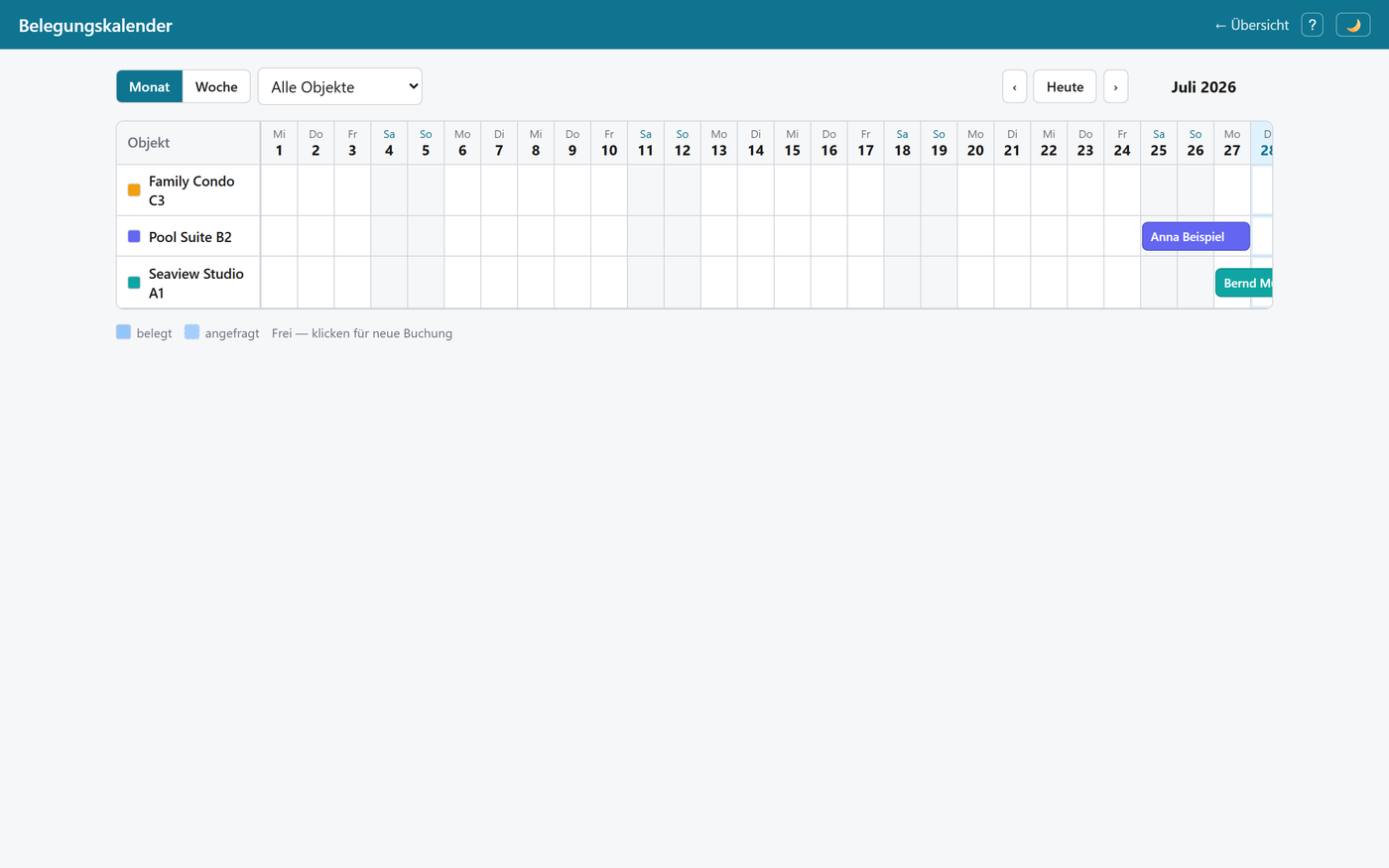Click the Heute button

[x=1065, y=86]
